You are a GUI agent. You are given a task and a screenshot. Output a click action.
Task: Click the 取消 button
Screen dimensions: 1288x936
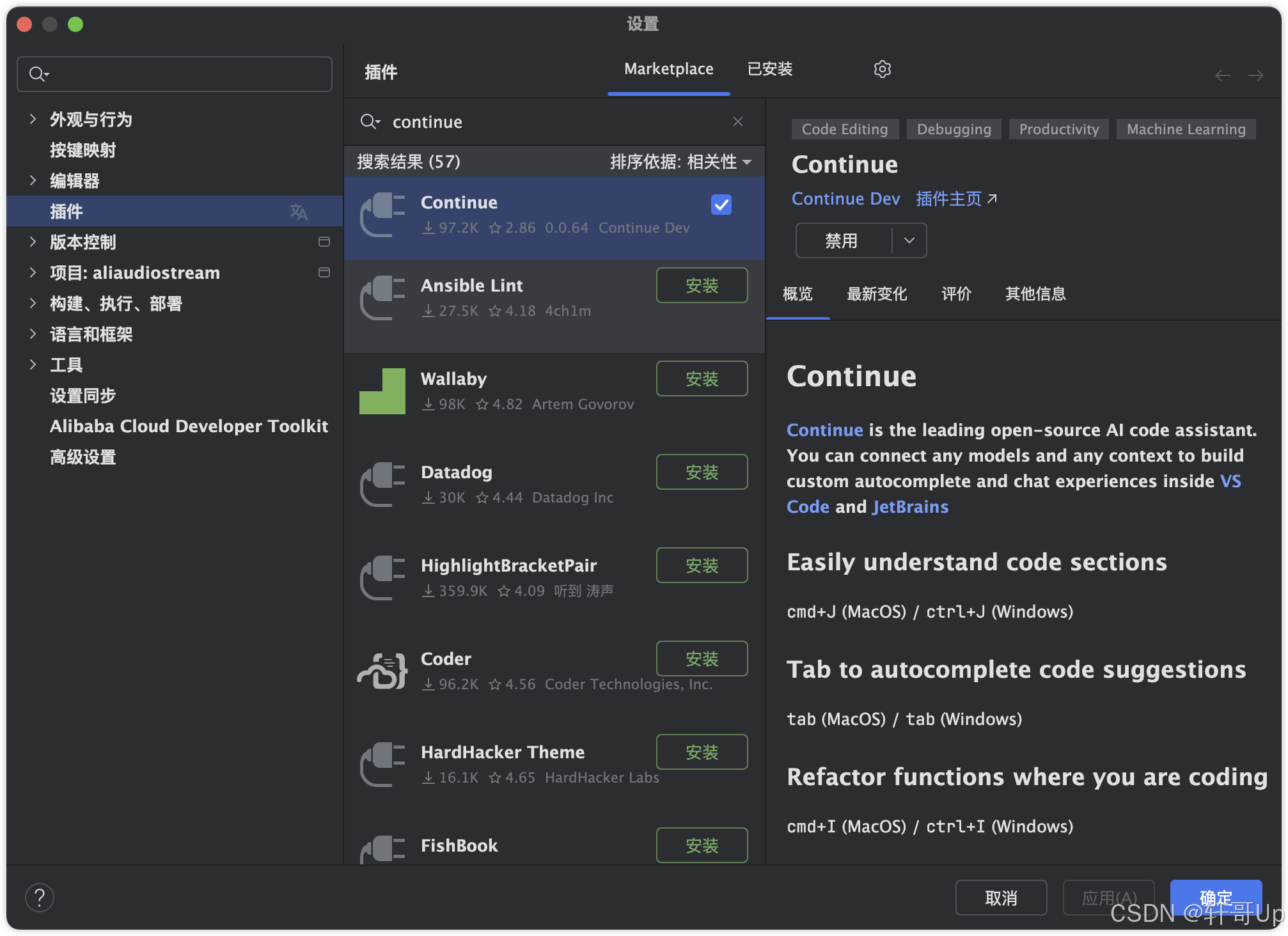1001,898
